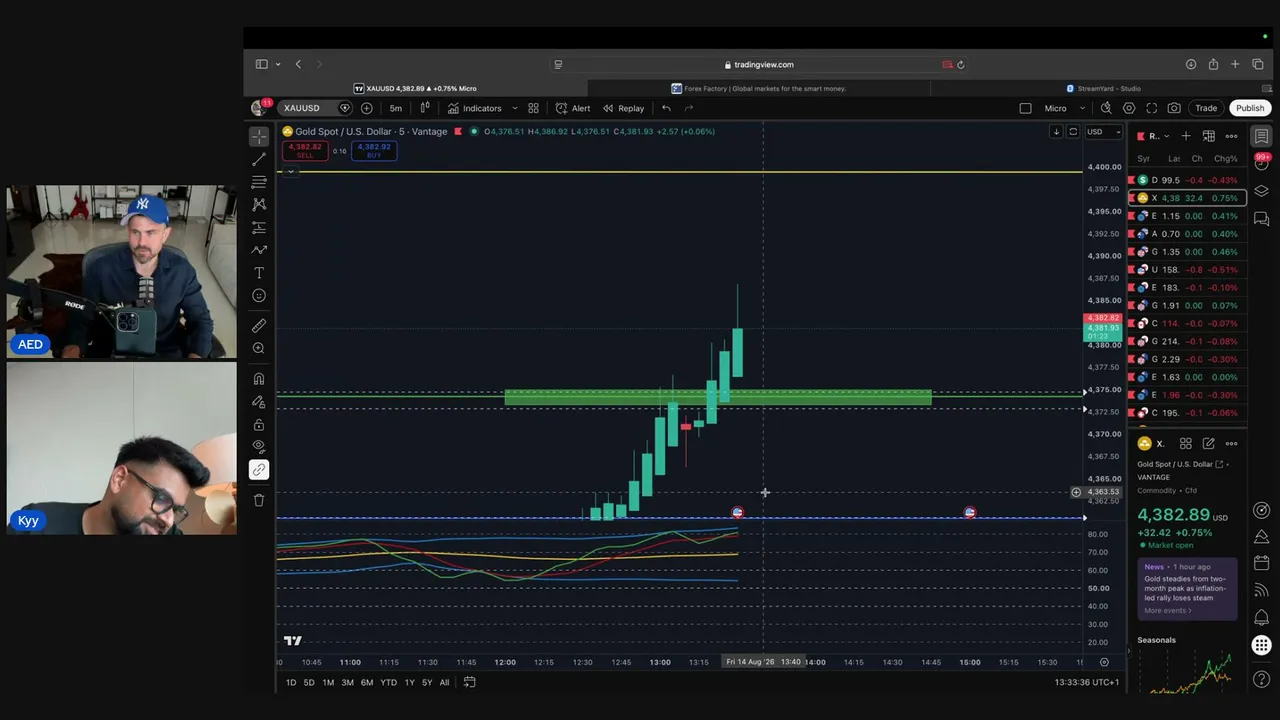
Task: Click the quick search icon in toolbar
Action: [1106, 108]
